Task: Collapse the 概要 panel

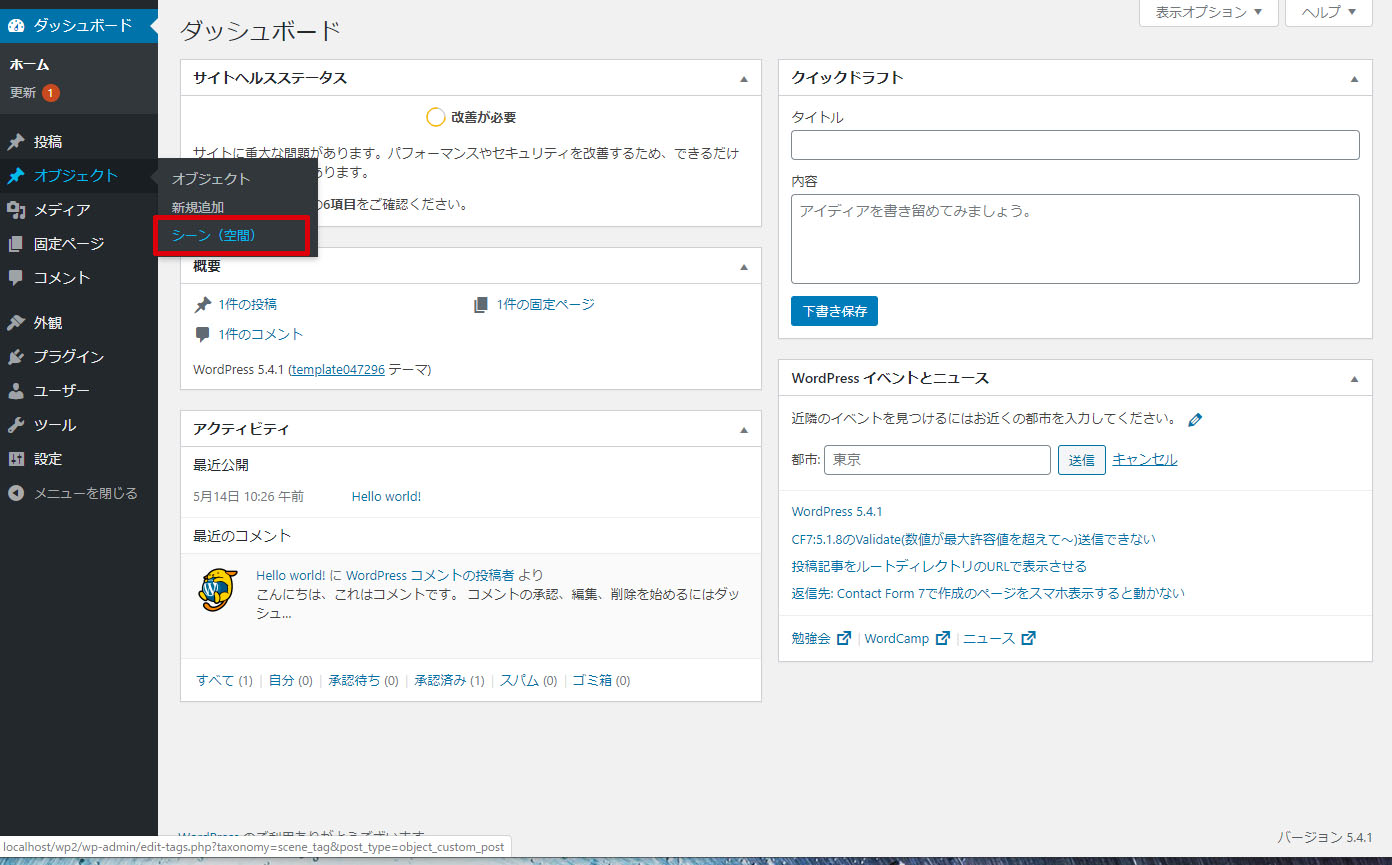Action: pyautogui.click(x=743, y=267)
